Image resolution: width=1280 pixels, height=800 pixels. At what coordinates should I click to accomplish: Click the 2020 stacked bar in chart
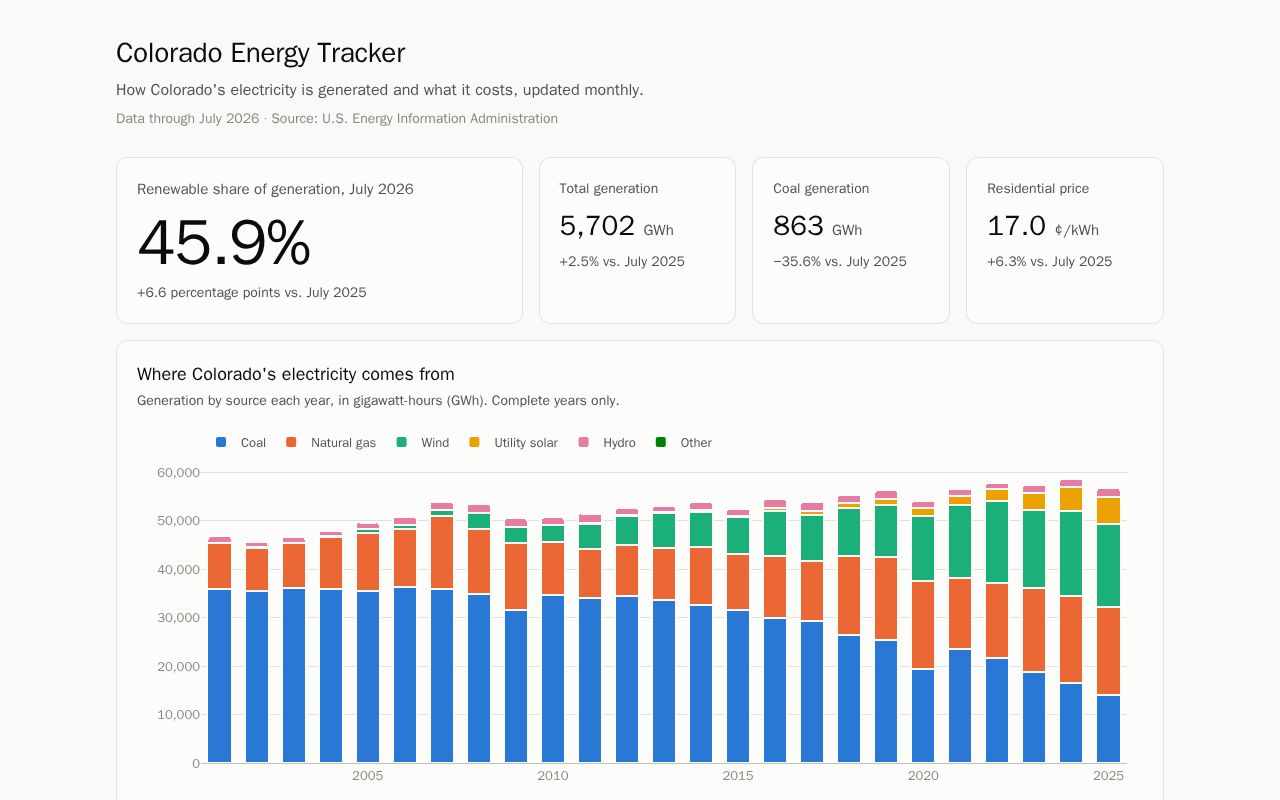click(923, 632)
